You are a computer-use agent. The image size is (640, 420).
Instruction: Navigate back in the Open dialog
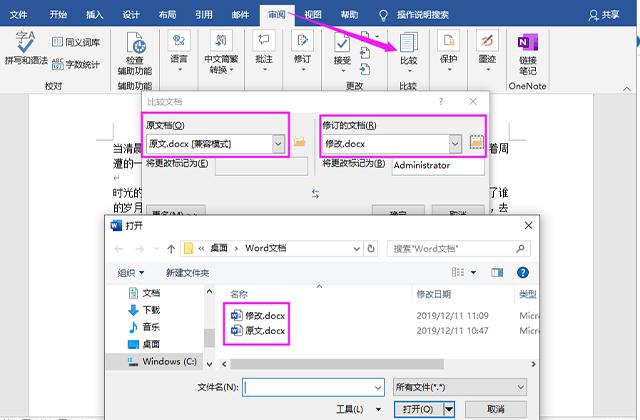pyautogui.click(x=119, y=249)
